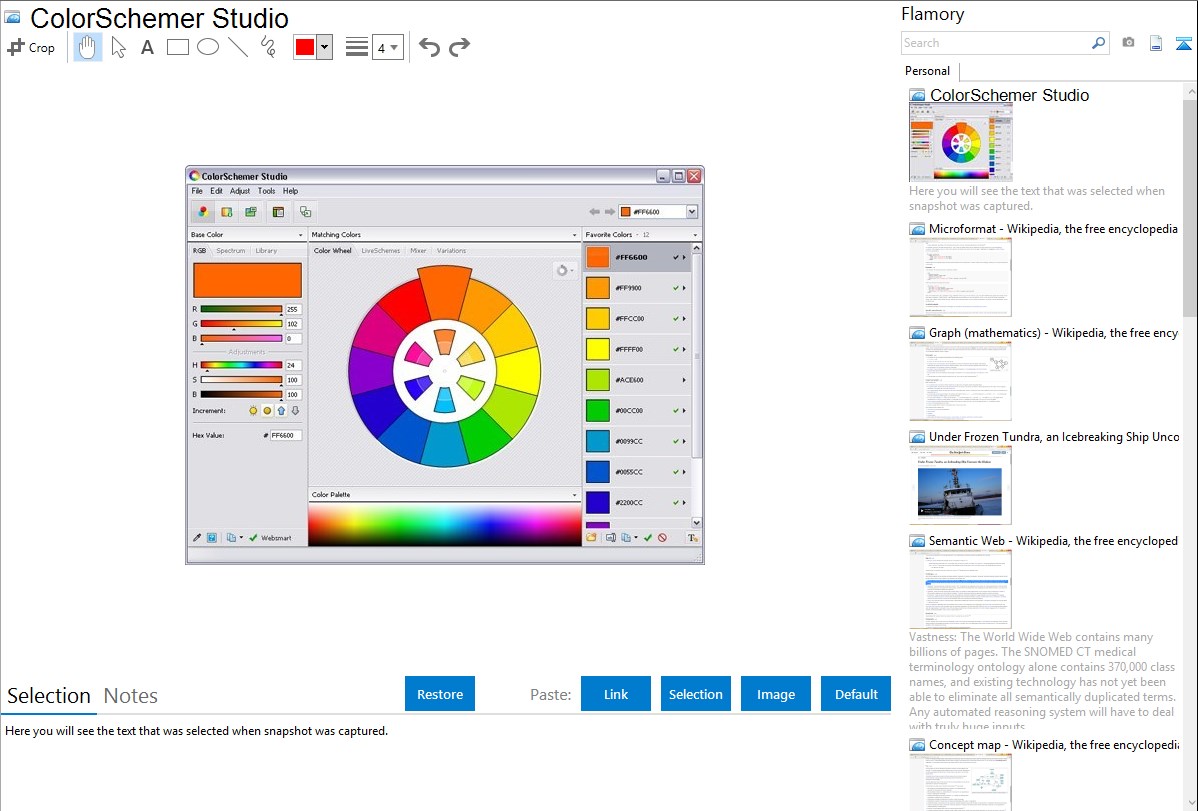Pick the ellipse drawing tool

pos(208,47)
